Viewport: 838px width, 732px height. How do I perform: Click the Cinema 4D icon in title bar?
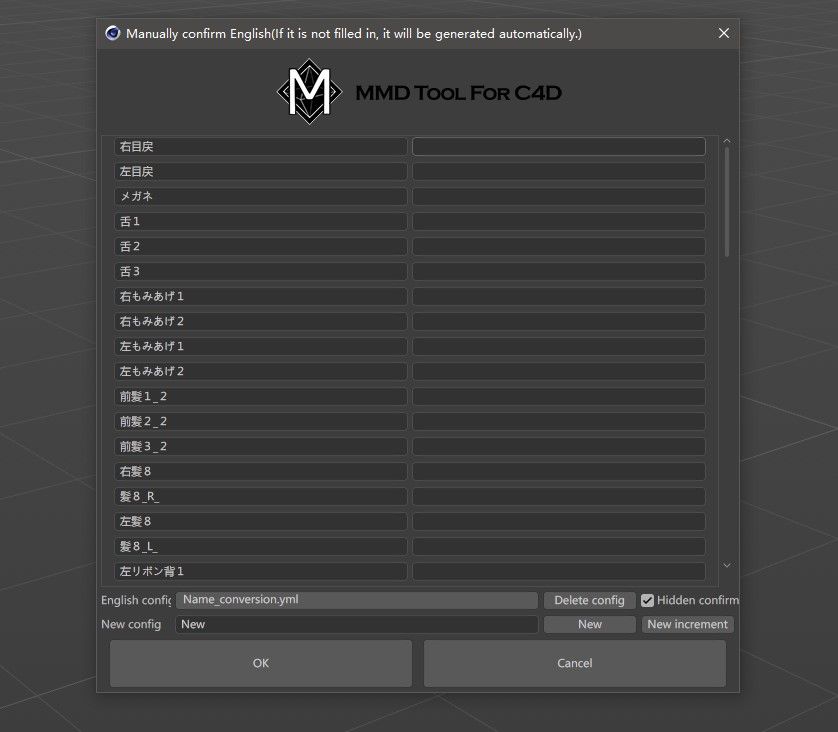[x=112, y=33]
